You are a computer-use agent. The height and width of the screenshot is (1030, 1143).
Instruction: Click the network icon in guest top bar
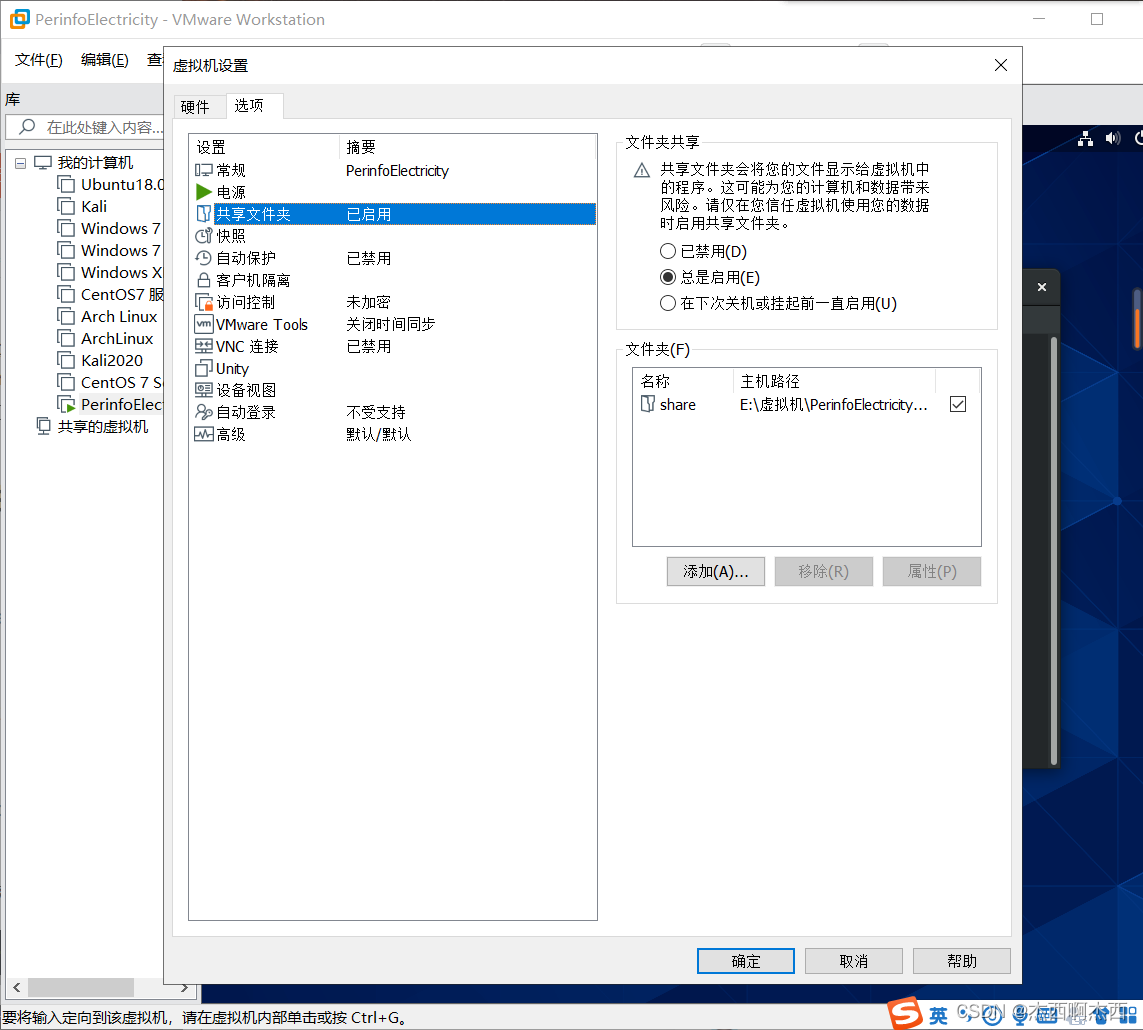(x=1085, y=138)
